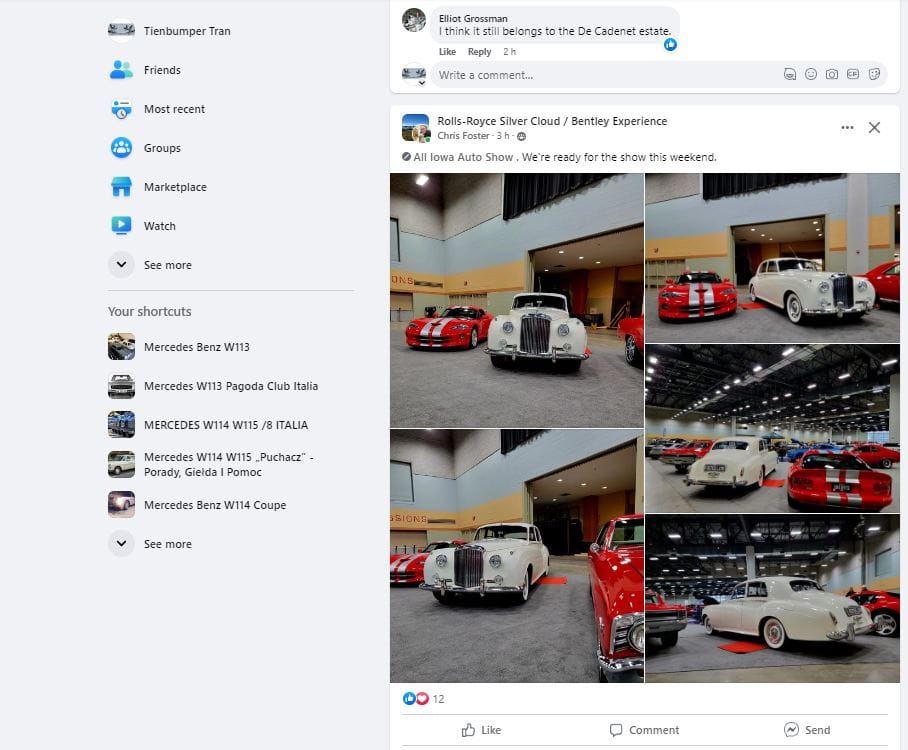Attach a photo using the camera icon

832,74
